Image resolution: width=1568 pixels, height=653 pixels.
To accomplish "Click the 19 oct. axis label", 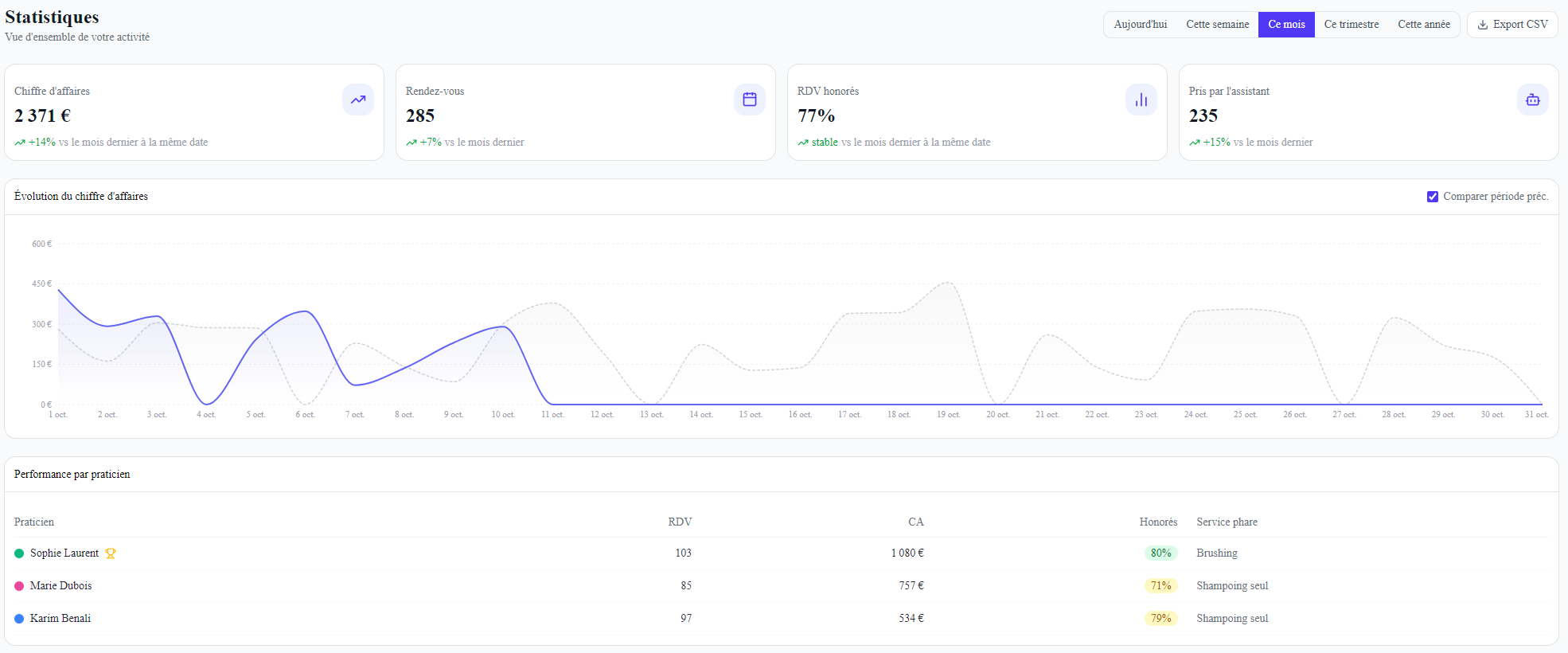I will click(x=949, y=415).
